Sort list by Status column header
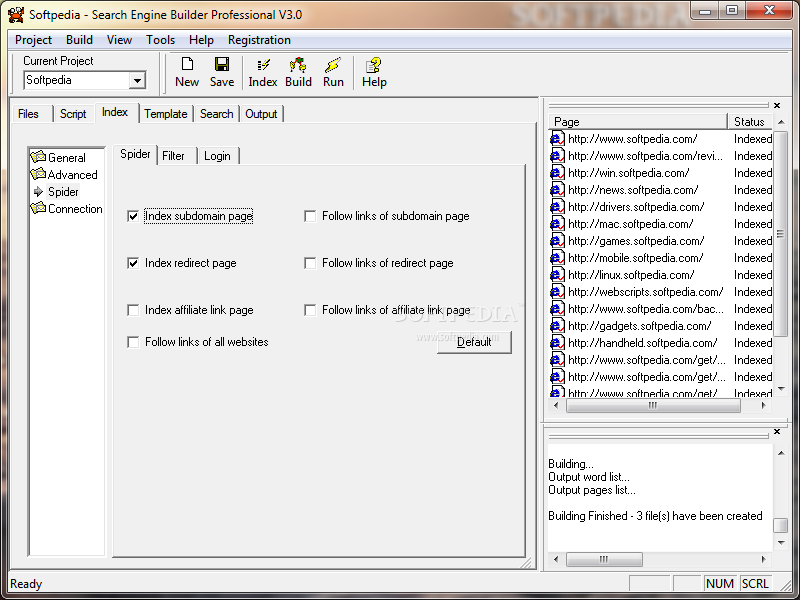The height and width of the screenshot is (600, 800). (x=749, y=121)
